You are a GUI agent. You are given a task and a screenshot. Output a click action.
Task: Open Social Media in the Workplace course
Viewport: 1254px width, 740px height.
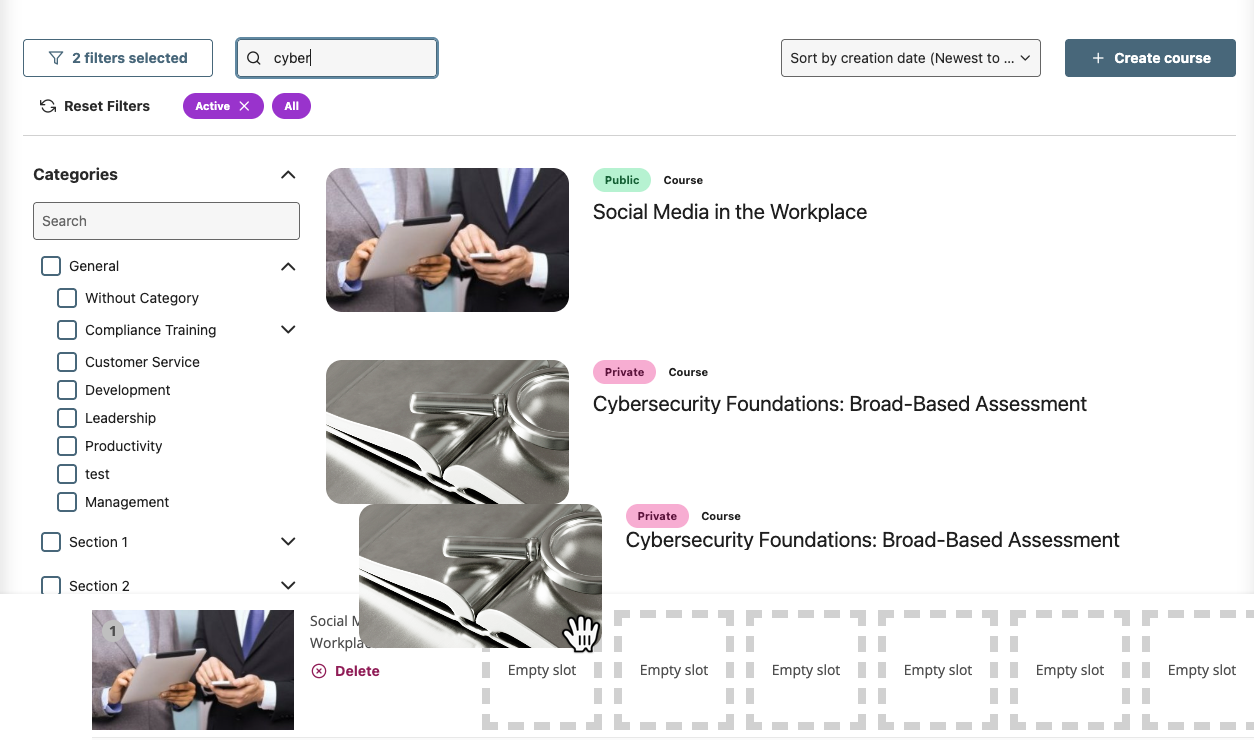(x=729, y=212)
